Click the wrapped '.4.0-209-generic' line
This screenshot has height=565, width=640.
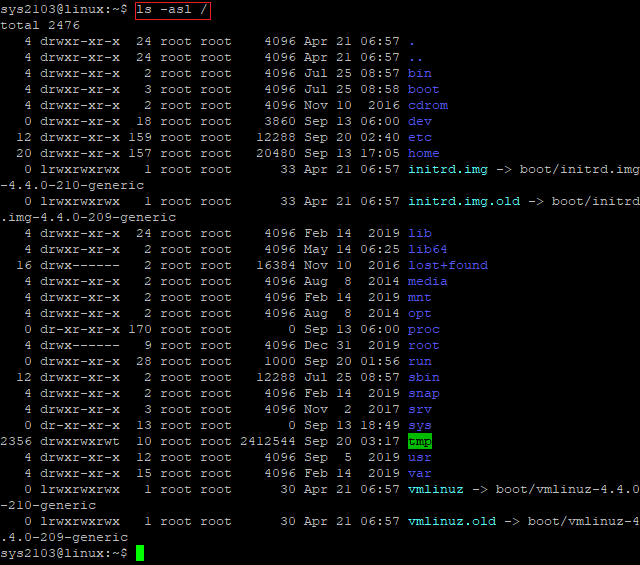click(64, 537)
